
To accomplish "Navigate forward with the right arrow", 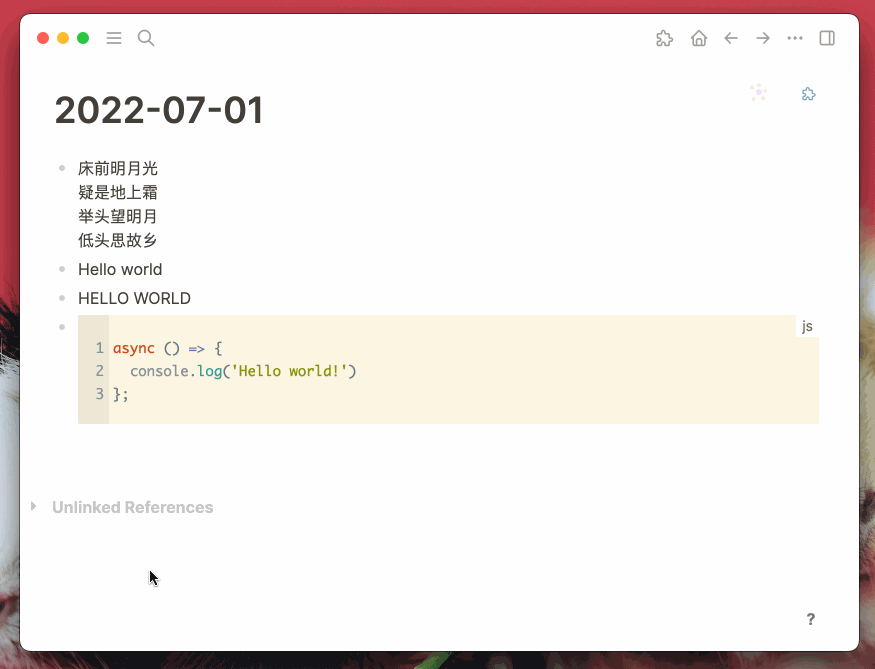I will (763, 38).
